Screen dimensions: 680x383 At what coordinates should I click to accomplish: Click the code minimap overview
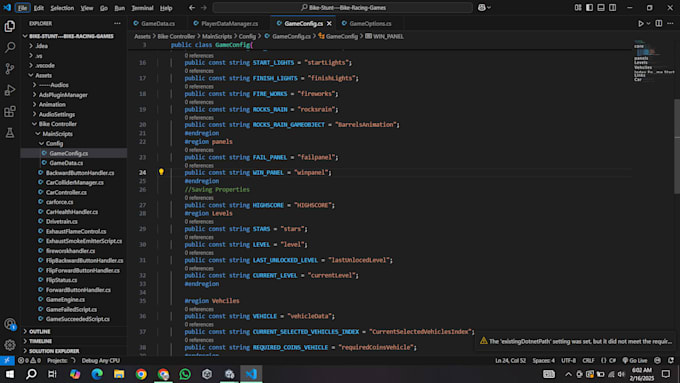point(653,61)
